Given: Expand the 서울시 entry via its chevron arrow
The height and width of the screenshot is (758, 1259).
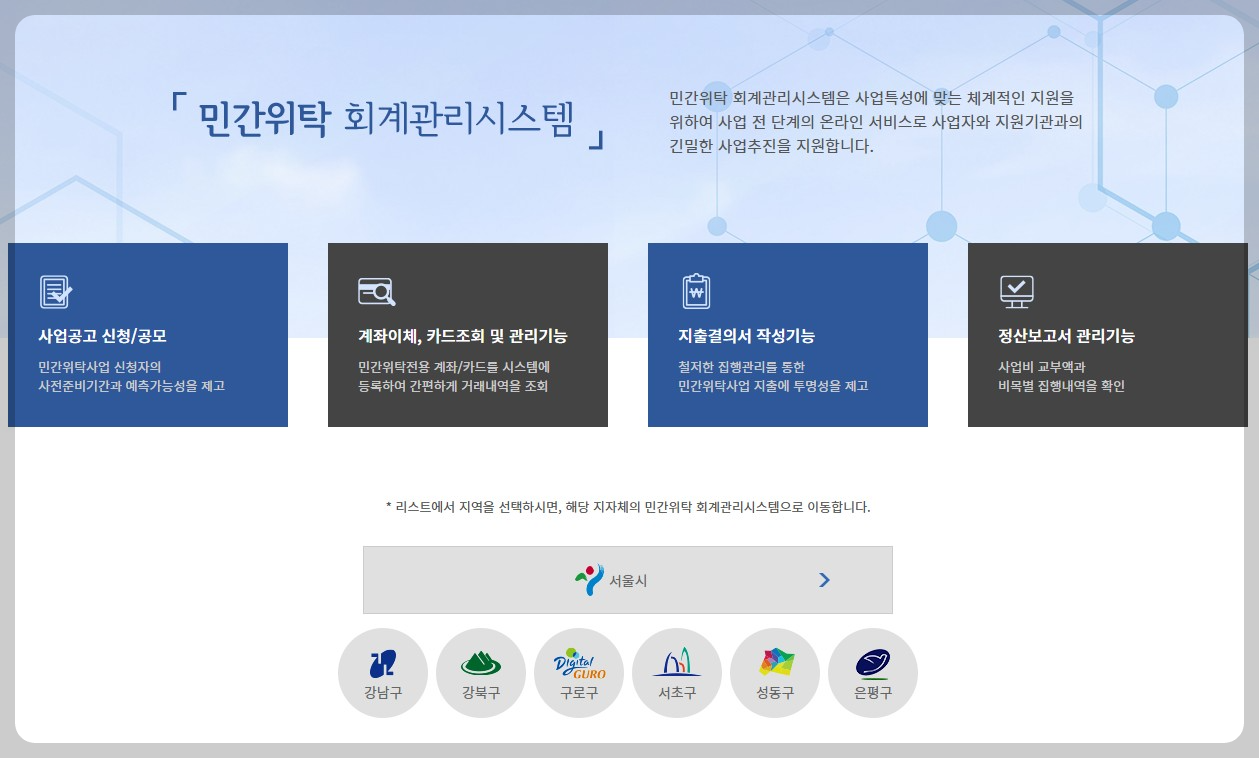Looking at the screenshot, I should point(824,579).
